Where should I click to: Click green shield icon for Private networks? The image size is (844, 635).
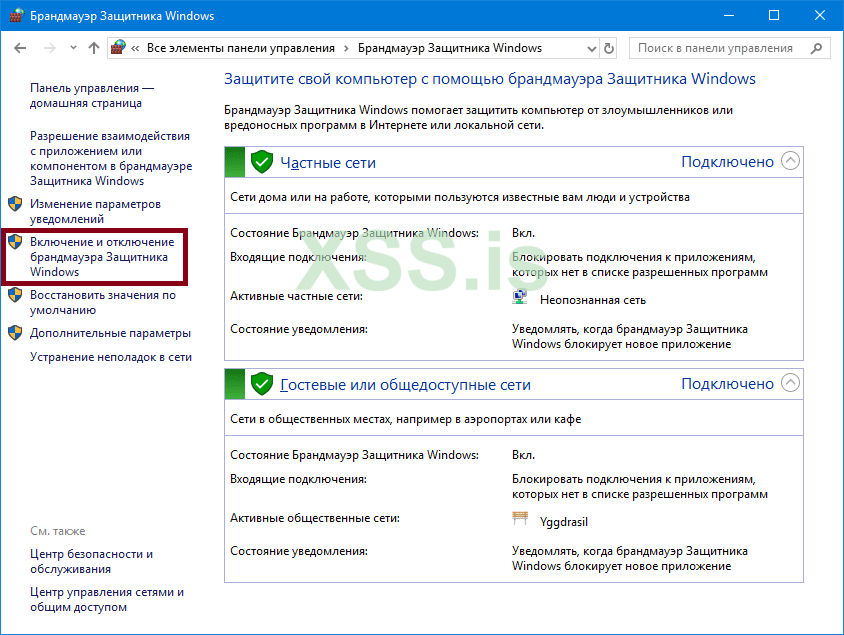pos(262,161)
